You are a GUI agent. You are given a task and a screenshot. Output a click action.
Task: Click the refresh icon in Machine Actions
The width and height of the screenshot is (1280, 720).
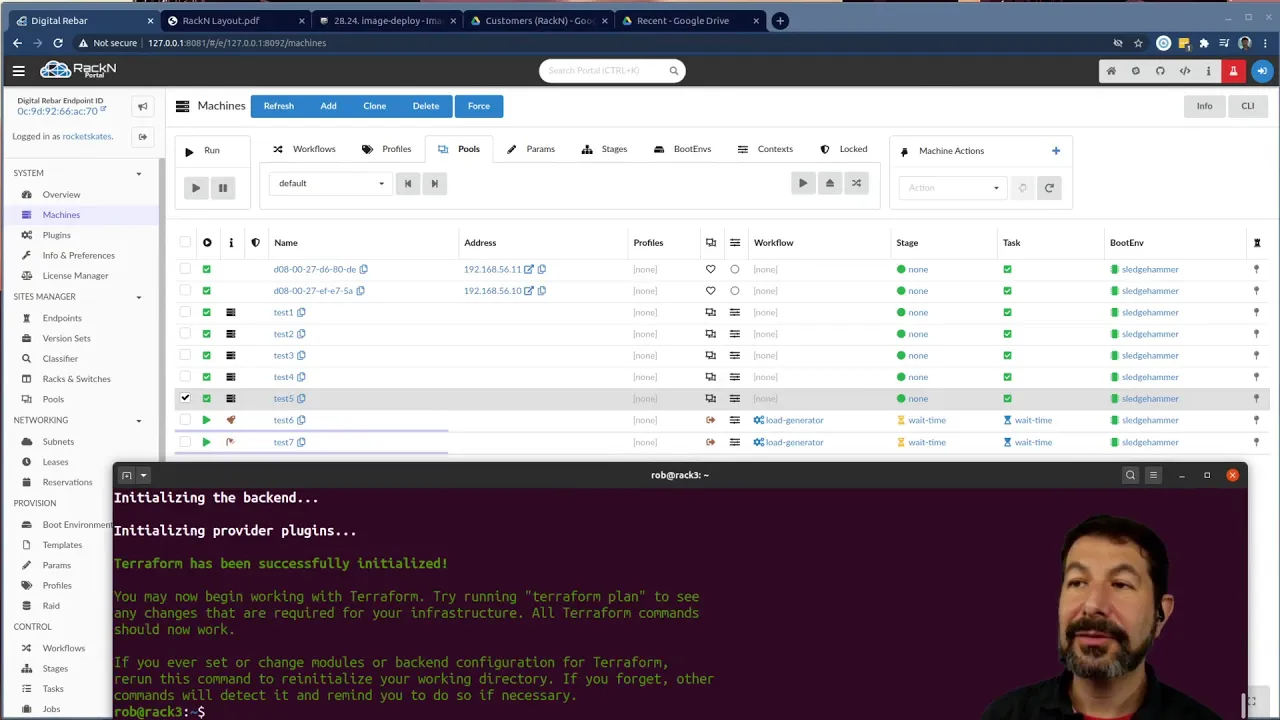pos(1049,188)
